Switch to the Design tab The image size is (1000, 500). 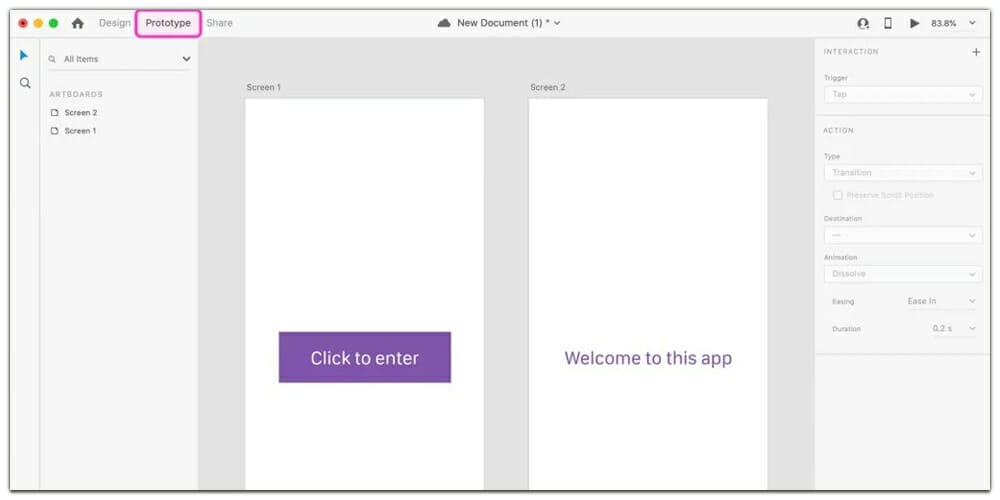[115, 23]
